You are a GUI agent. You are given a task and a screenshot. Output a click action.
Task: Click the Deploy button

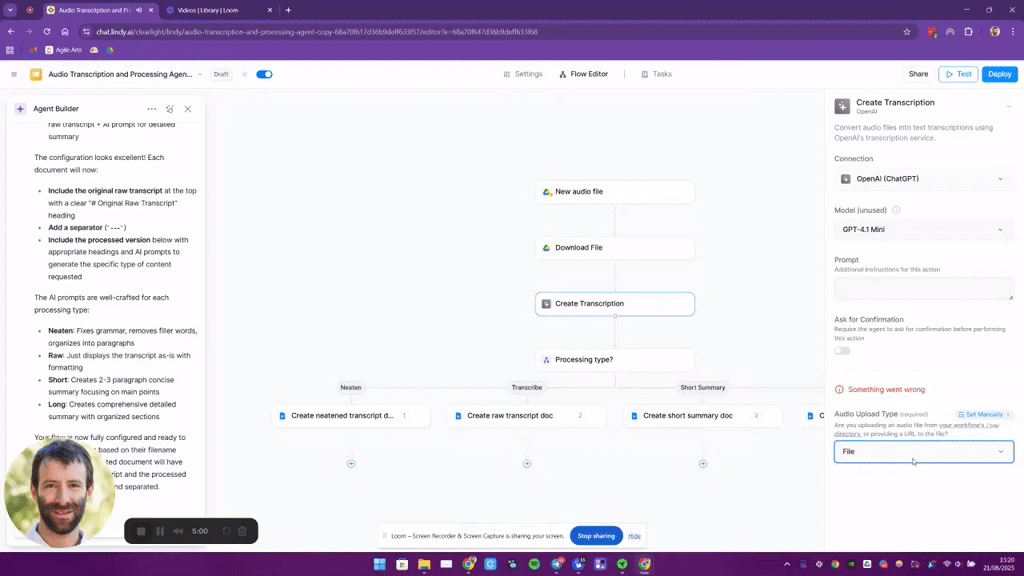point(999,74)
